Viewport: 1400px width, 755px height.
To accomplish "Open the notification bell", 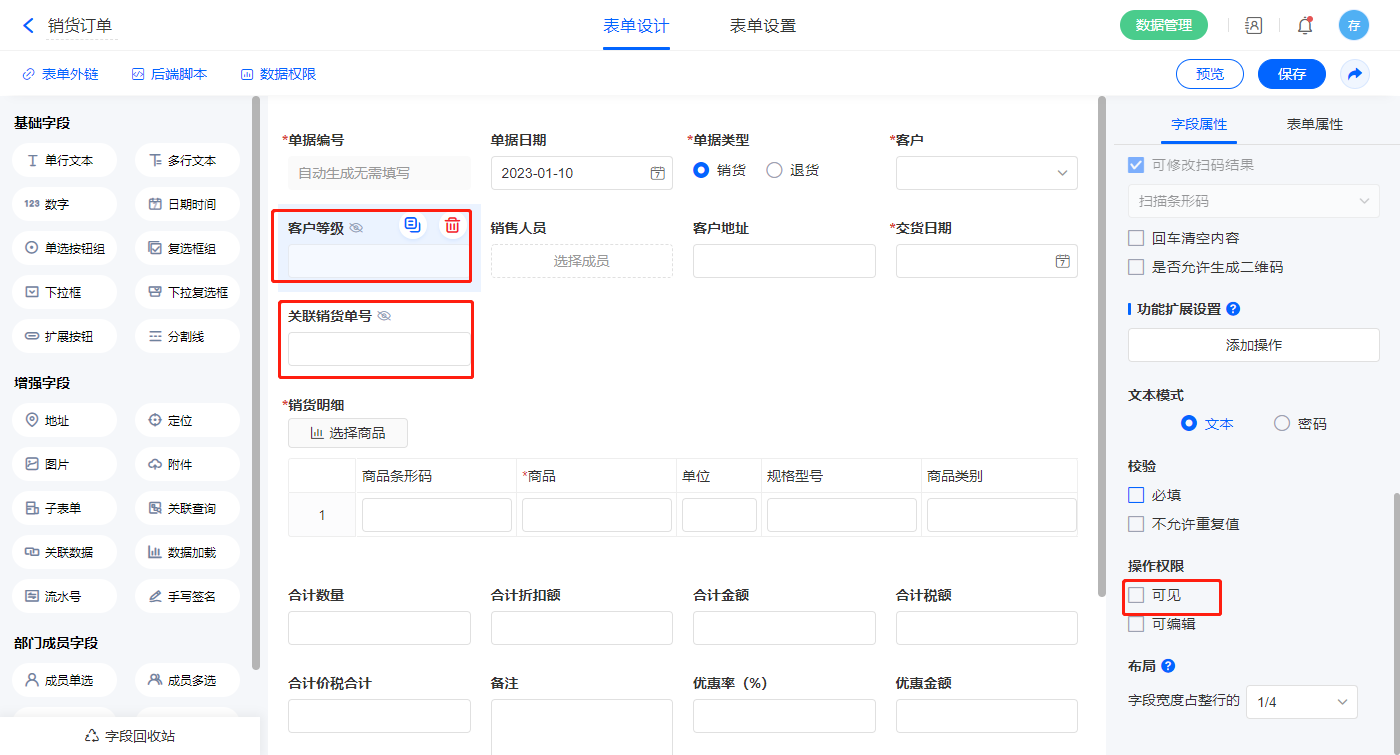I will tap(1305, 26).
